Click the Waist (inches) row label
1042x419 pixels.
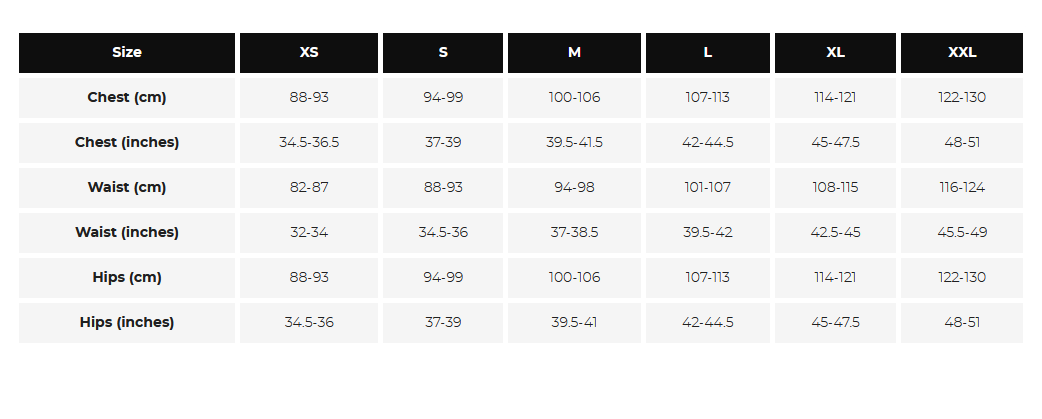tap(127, 233)
